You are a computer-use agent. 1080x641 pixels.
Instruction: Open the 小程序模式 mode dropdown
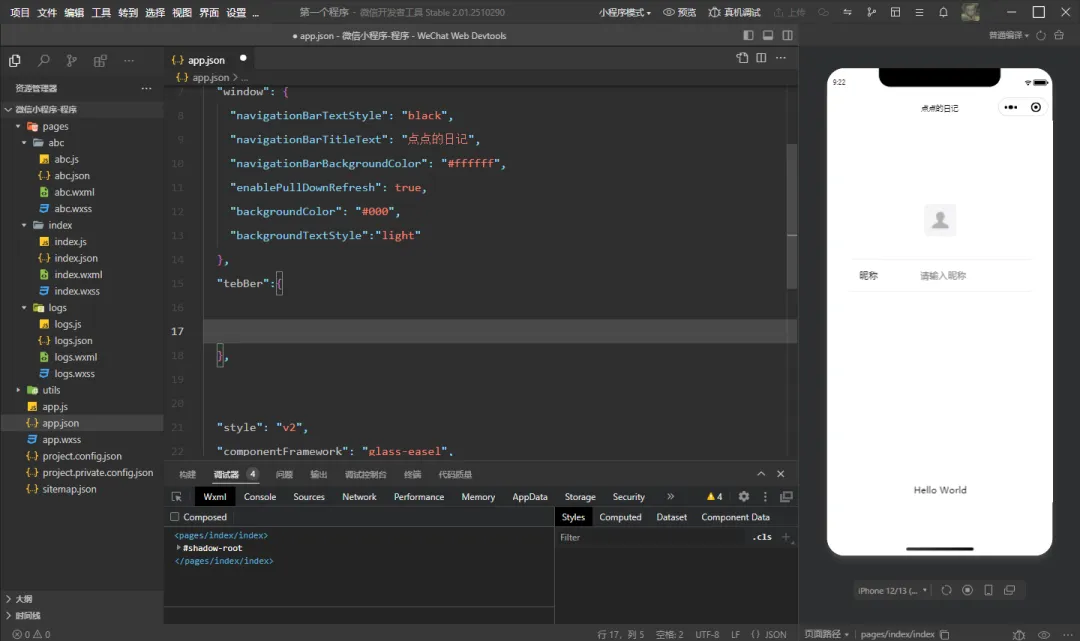coord(625,12)
